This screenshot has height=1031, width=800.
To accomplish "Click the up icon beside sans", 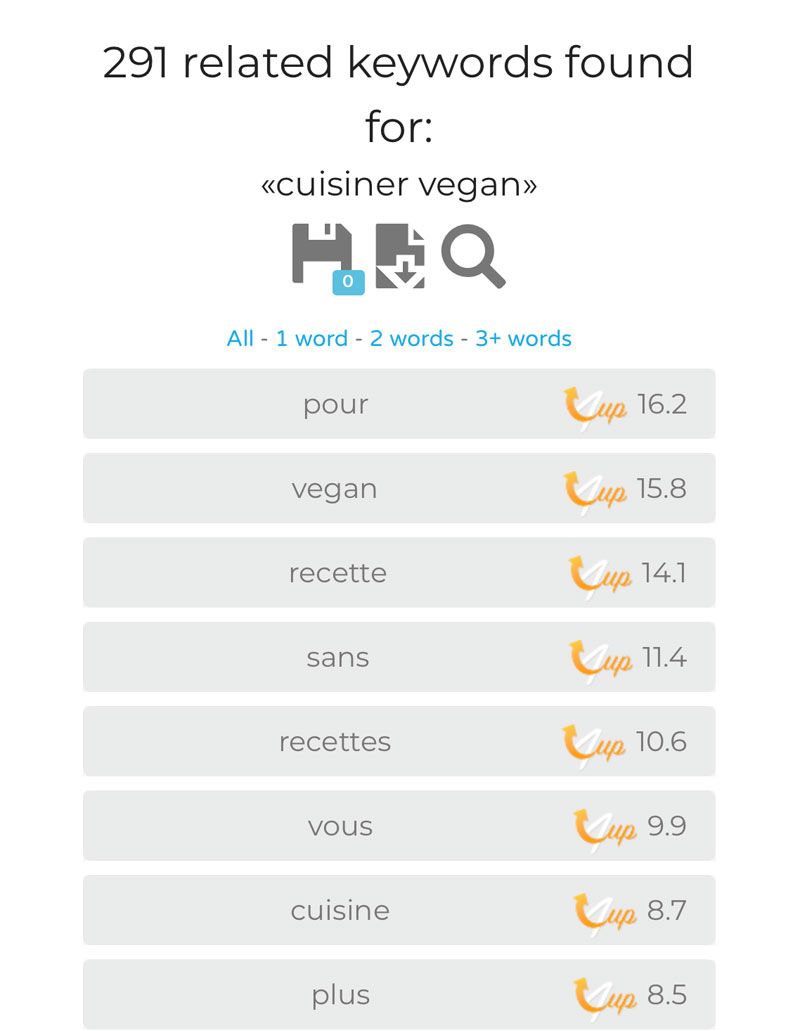I will point(600,661).
